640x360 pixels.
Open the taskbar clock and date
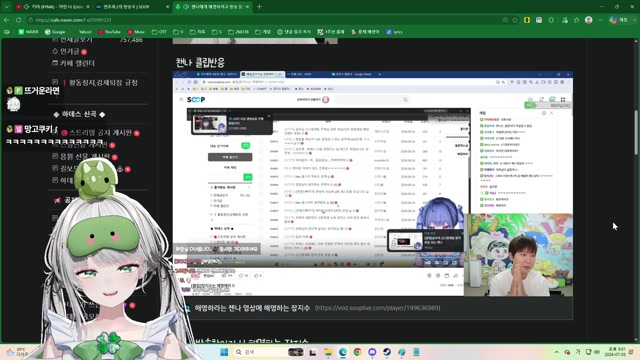617,352
